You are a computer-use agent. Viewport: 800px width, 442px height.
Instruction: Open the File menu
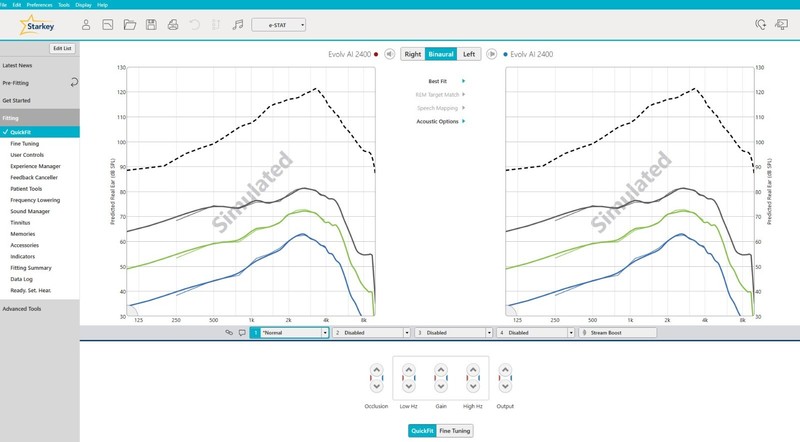pos(3,5)
